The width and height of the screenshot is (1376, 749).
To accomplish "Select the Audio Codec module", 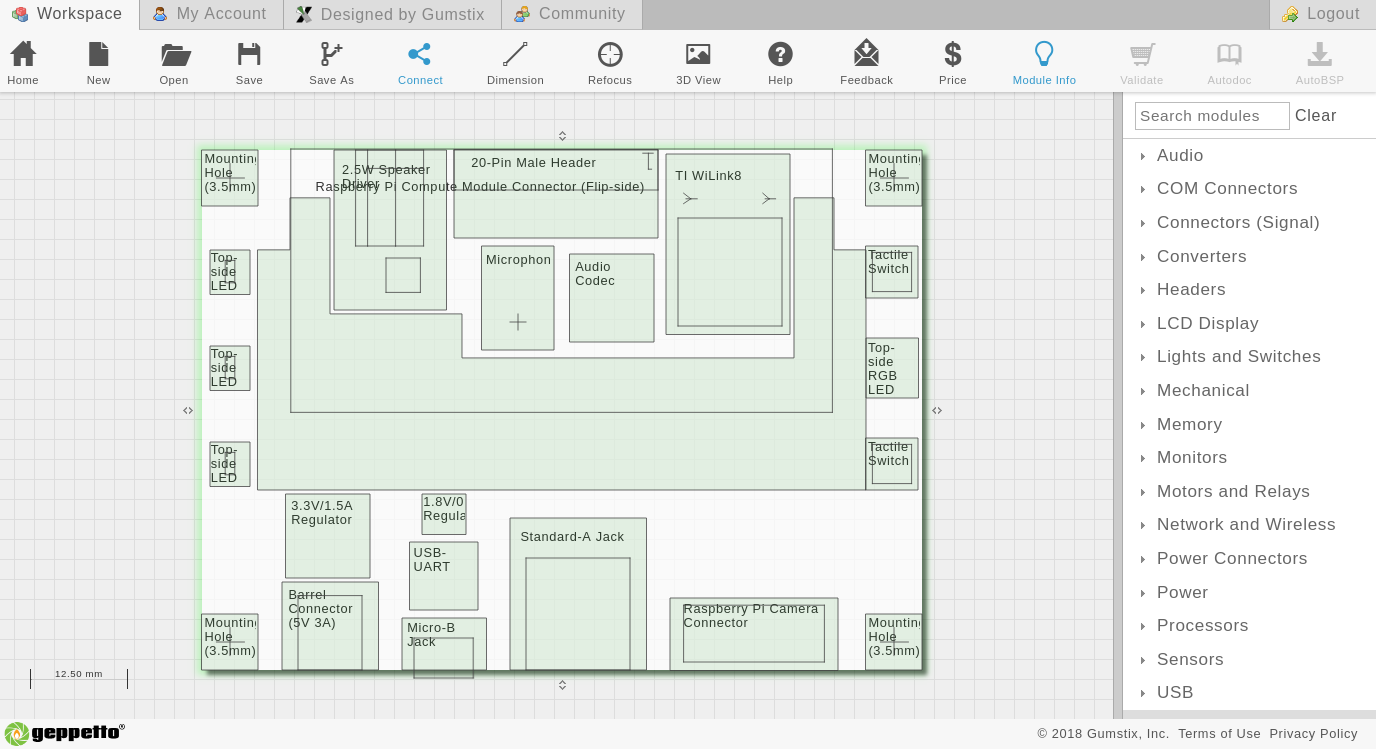I will (x=612, y=298).
